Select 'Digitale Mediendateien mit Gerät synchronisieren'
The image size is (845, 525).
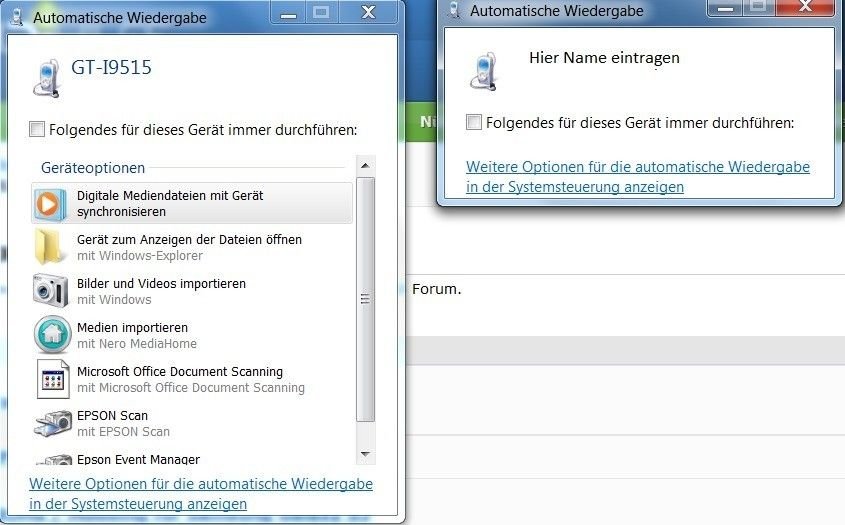click(192, 203)
